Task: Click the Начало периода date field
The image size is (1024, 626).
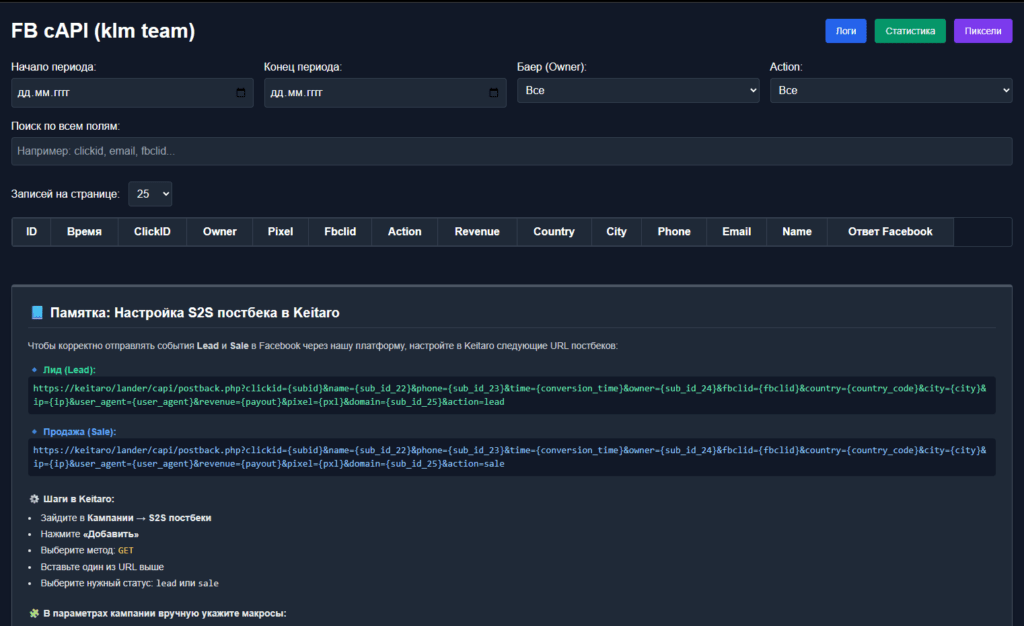Action: [132, 93]
